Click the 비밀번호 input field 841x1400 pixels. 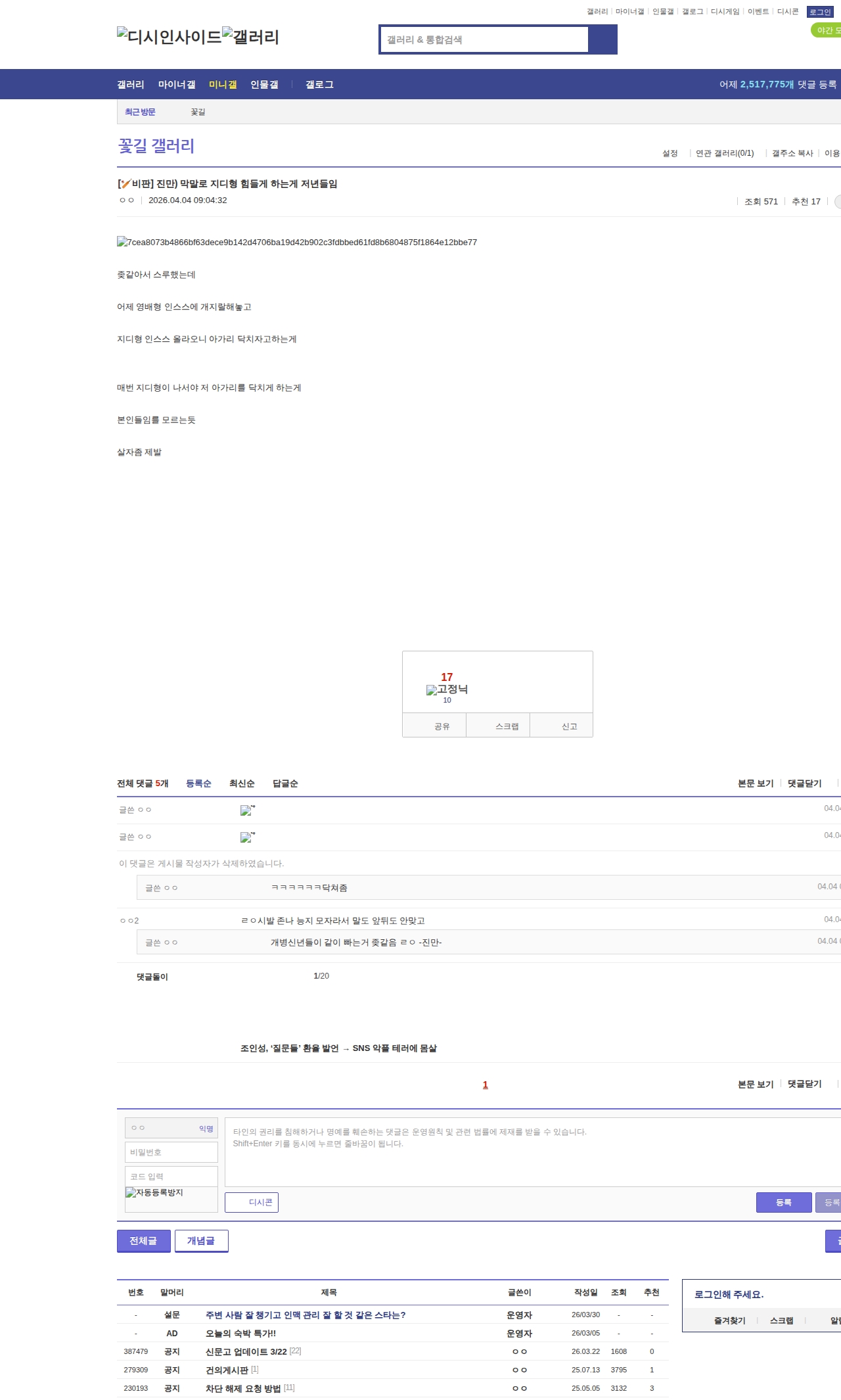click(171, 1152)
